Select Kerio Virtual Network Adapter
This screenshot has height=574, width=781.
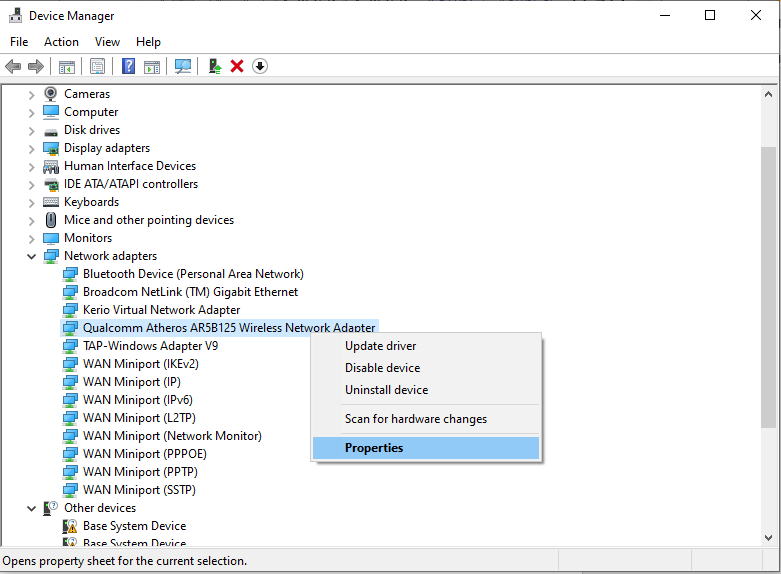click(x=161, y=310)
